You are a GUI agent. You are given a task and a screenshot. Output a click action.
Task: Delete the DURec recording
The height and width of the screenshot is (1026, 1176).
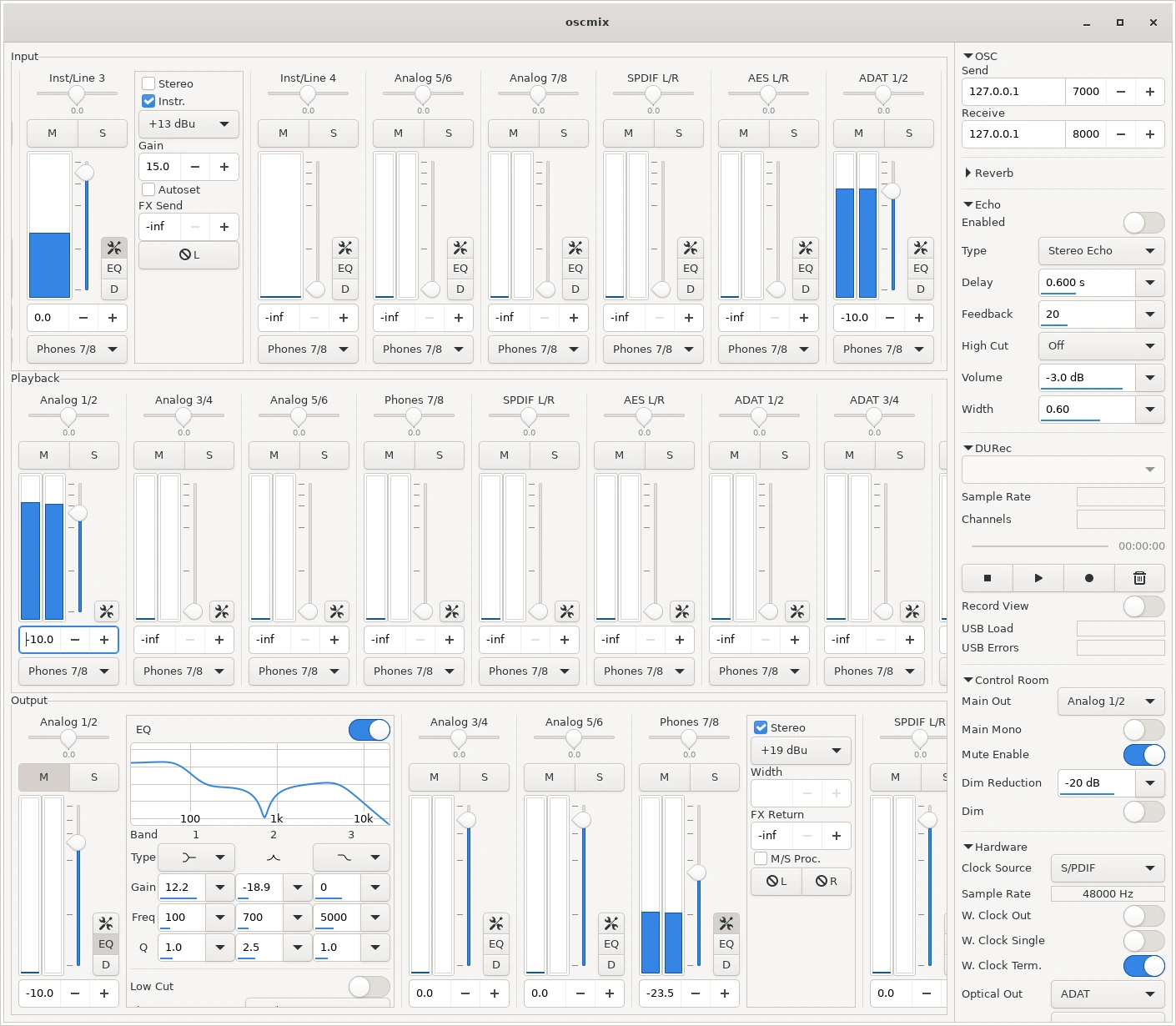[x=1139, y=578]
